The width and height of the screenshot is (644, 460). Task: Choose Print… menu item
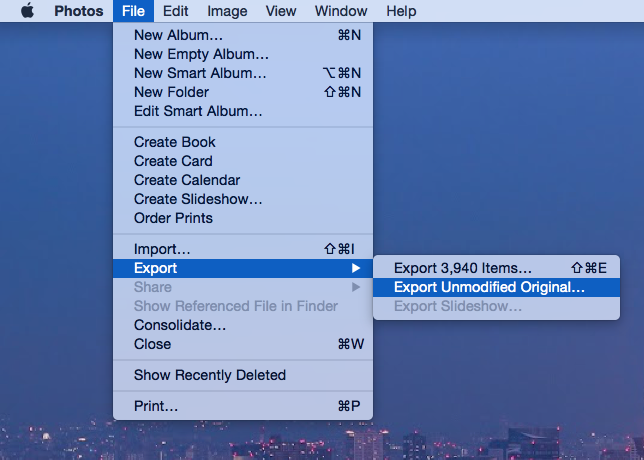click(x=243, y=406)
